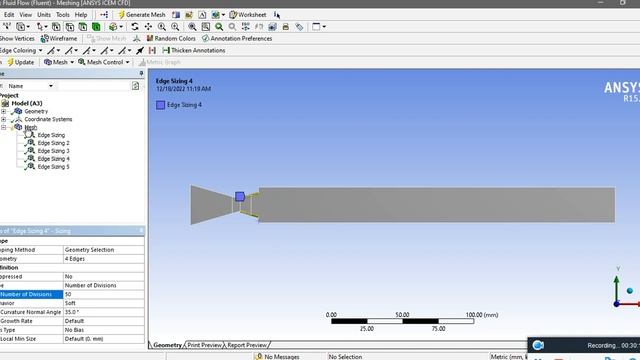Click the Tags icon
640x360 pixels.
coord(299,27)
